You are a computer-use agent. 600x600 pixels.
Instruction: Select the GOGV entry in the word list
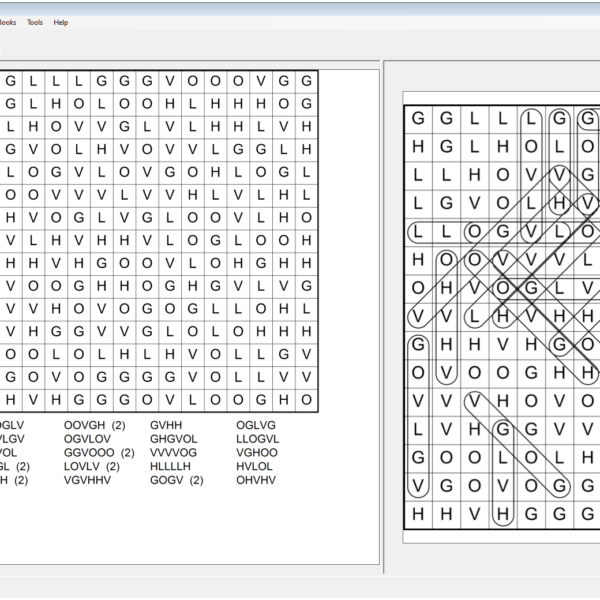(166, 480)
